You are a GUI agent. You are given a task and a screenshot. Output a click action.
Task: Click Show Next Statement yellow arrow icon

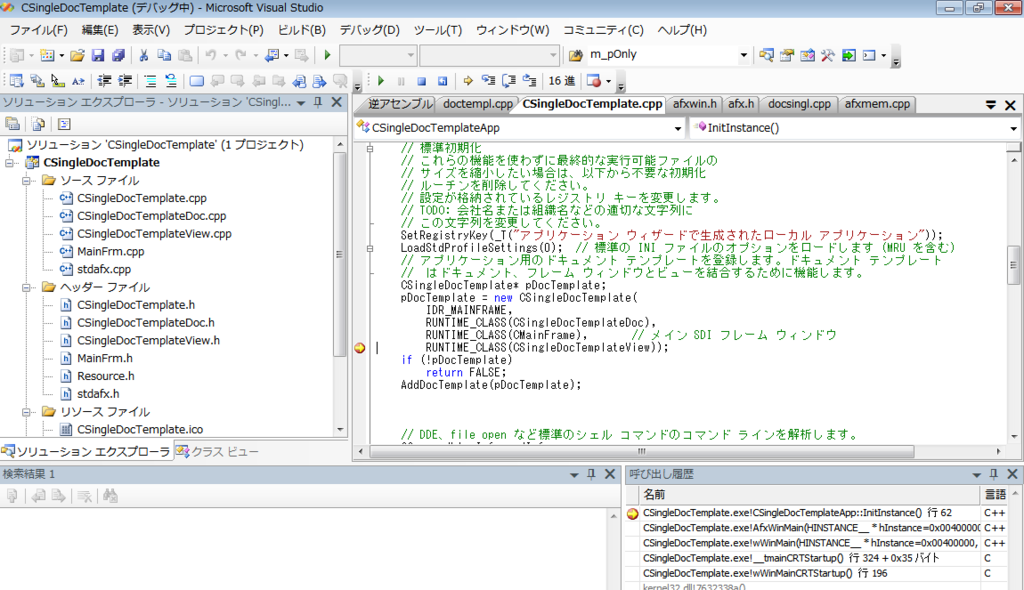coord(468,81)
